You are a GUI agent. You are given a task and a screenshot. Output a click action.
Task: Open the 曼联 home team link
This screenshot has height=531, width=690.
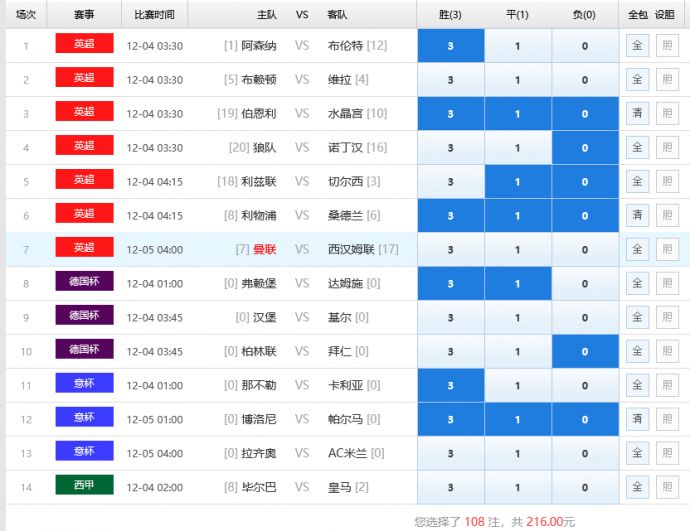click(x=264, y=250)
